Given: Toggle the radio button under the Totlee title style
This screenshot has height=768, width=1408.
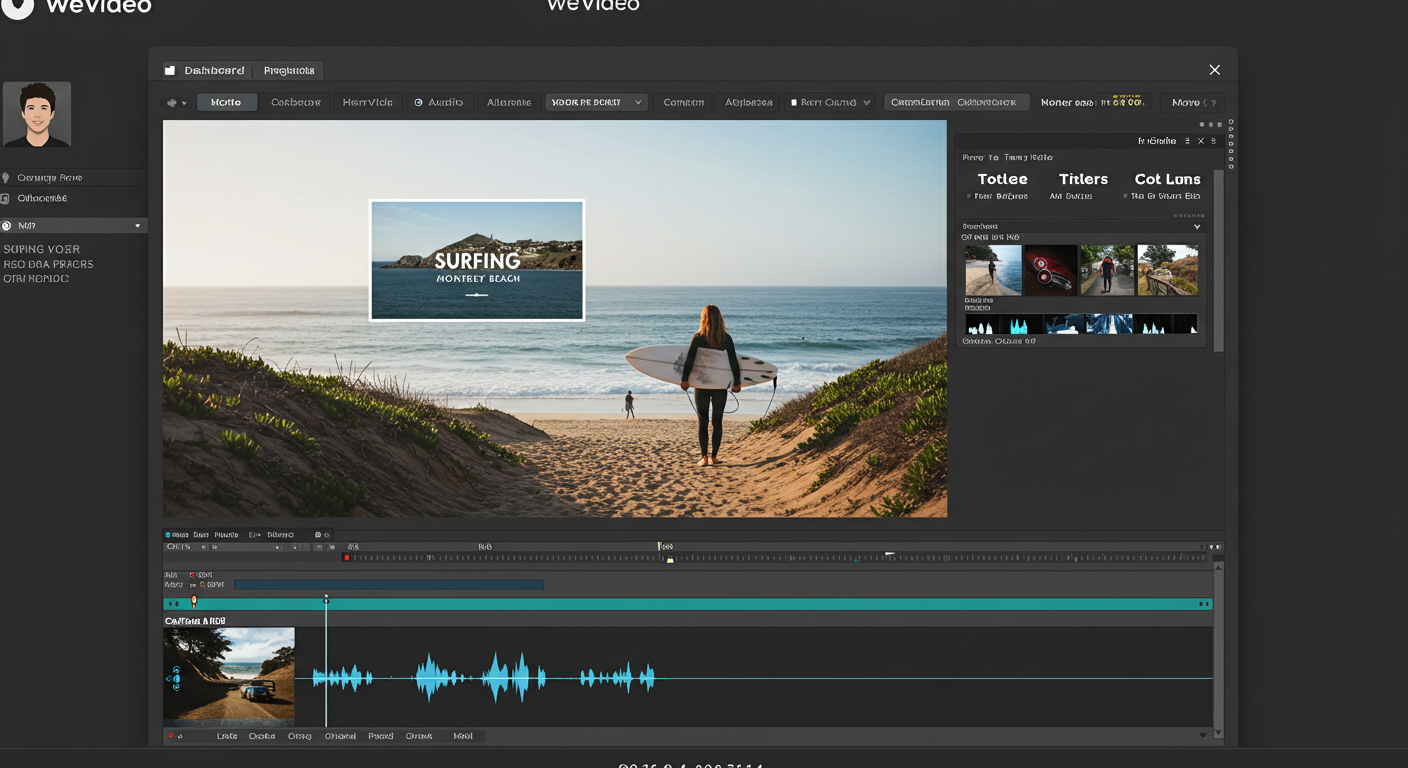Looking at the screenshot, I should [x=969, y=197].
